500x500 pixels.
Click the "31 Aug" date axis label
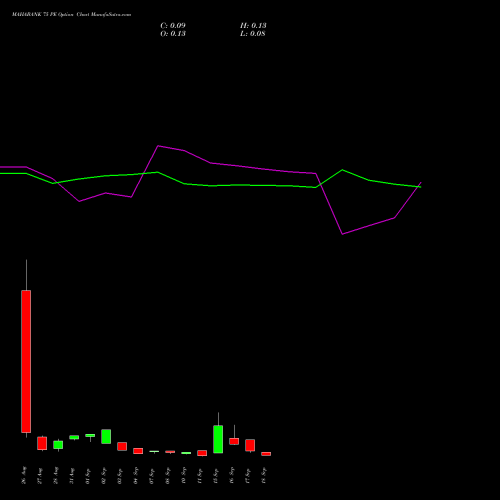72,476
